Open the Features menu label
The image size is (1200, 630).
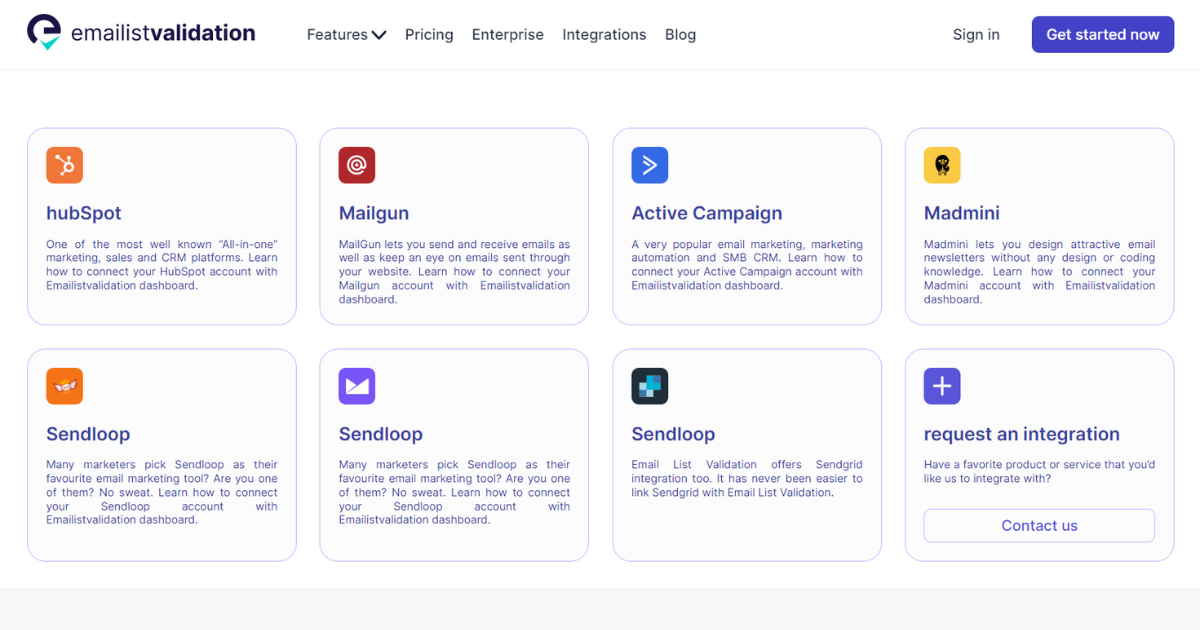[337, 34]
